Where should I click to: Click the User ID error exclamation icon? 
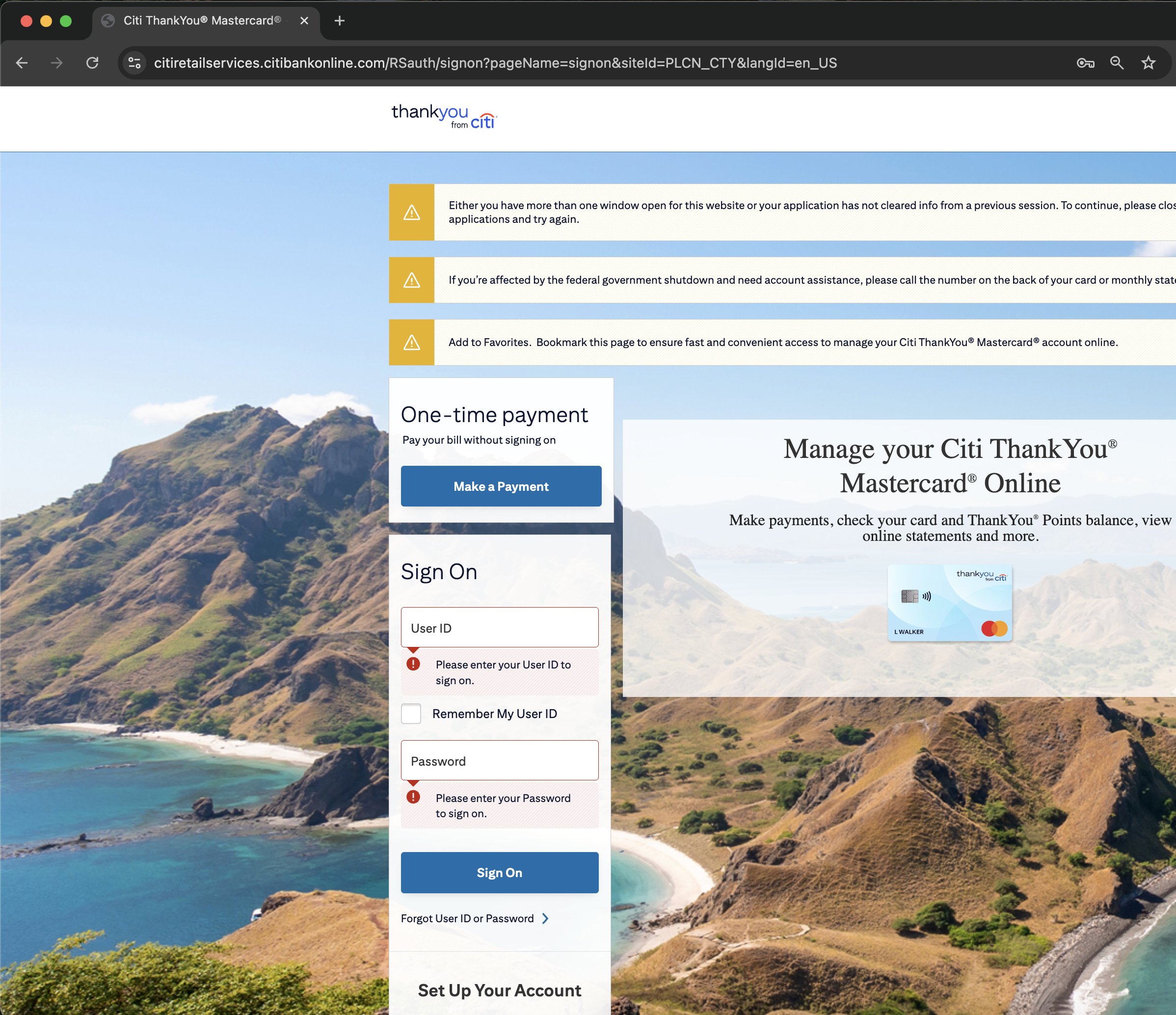(413, 664)
